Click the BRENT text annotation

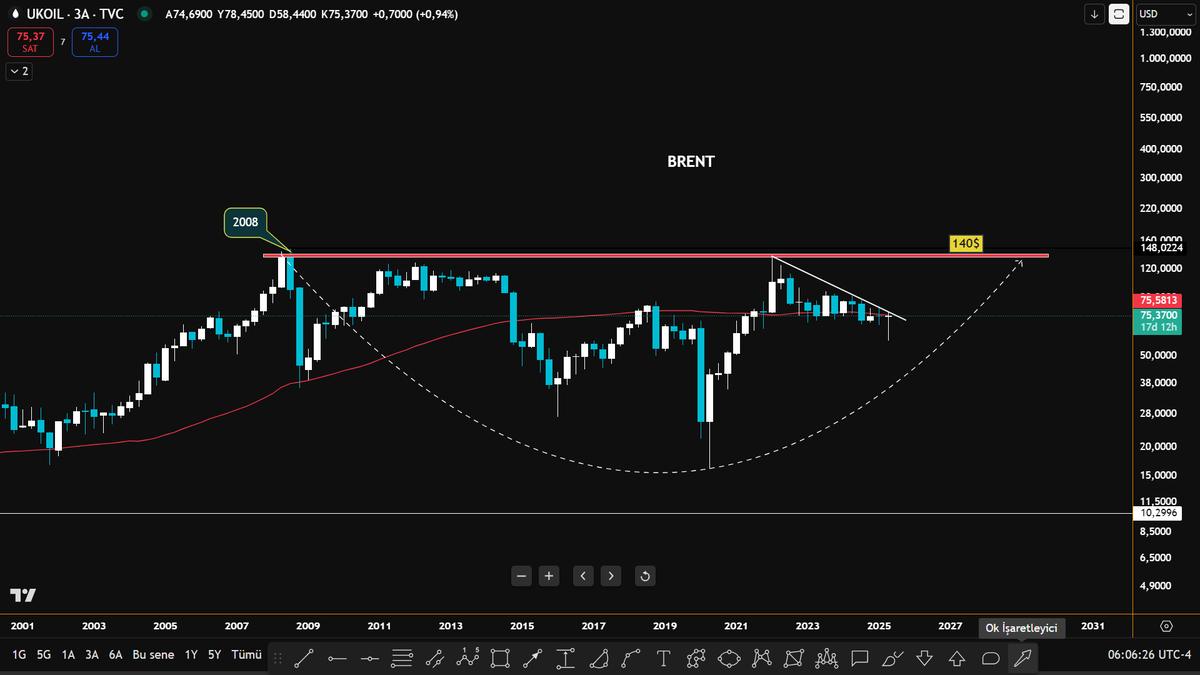pos(691,161)
